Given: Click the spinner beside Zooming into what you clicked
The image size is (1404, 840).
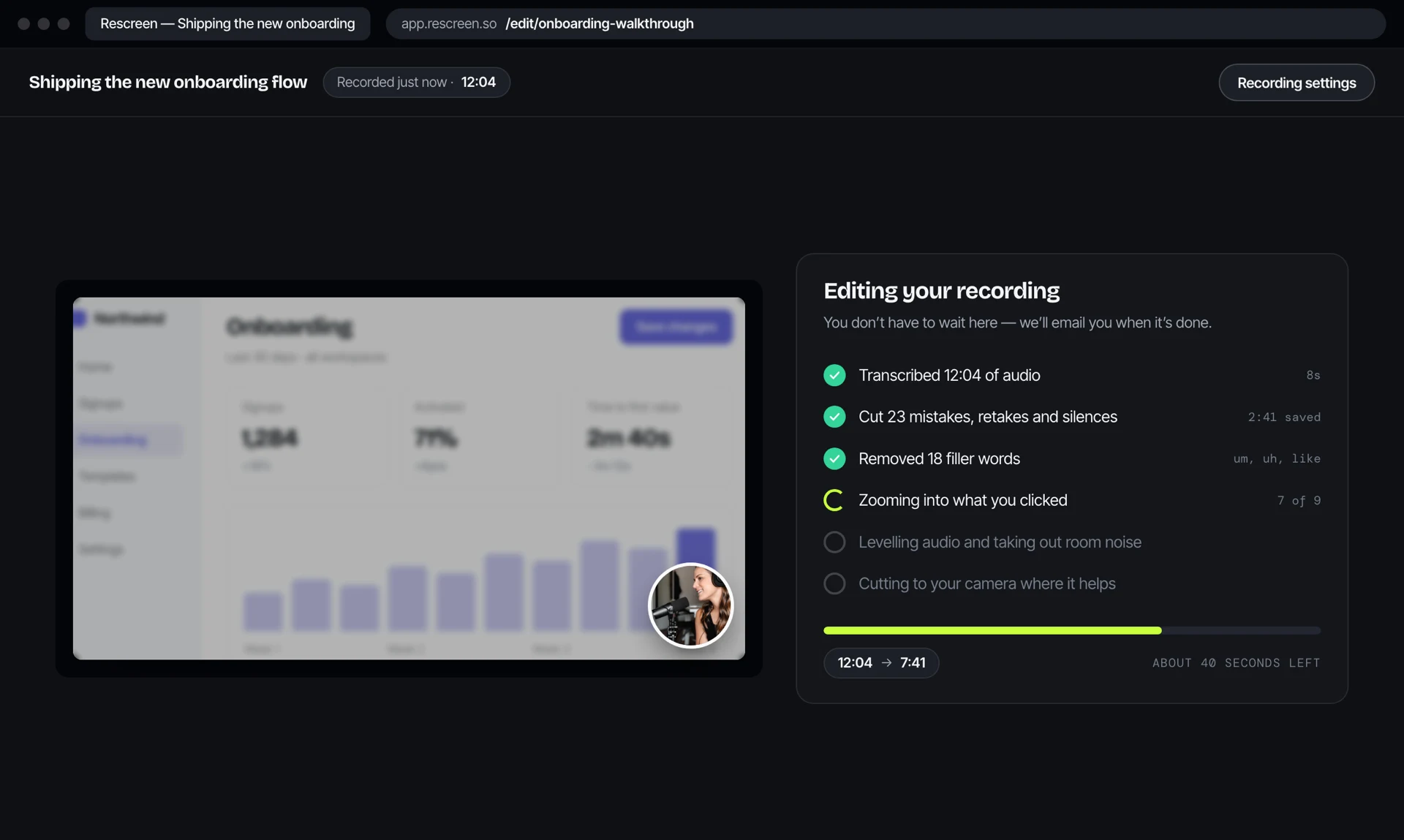Looking at the screenshot, I should pyautogui.click(x=834, y=500).
